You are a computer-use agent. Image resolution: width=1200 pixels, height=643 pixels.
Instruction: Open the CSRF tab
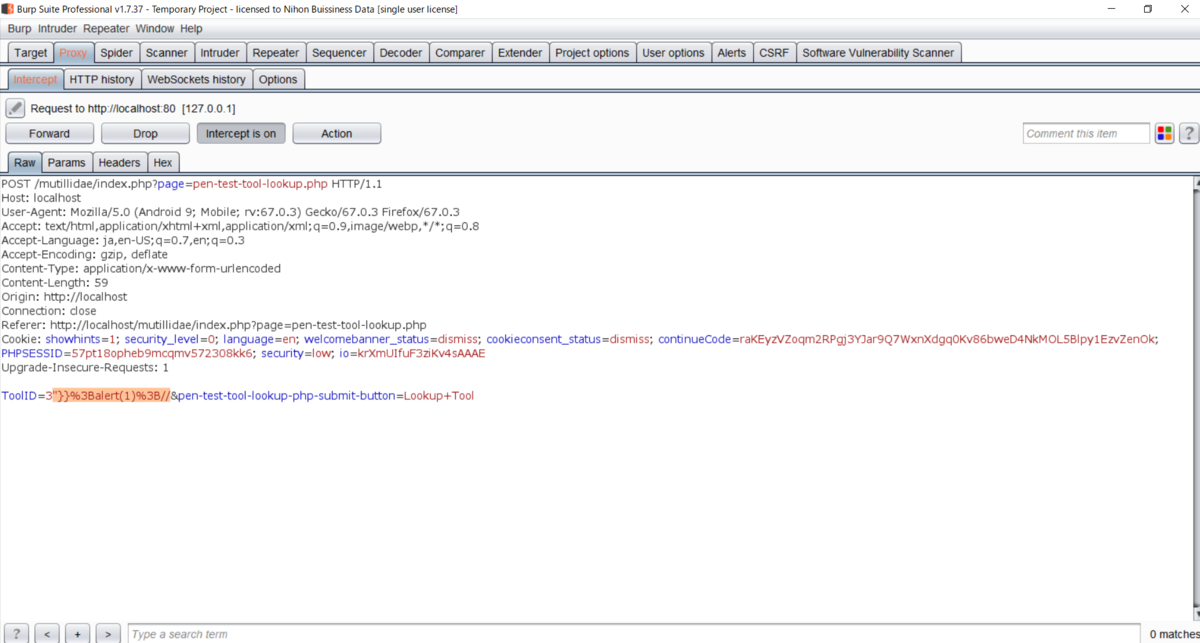coord(774,53)
